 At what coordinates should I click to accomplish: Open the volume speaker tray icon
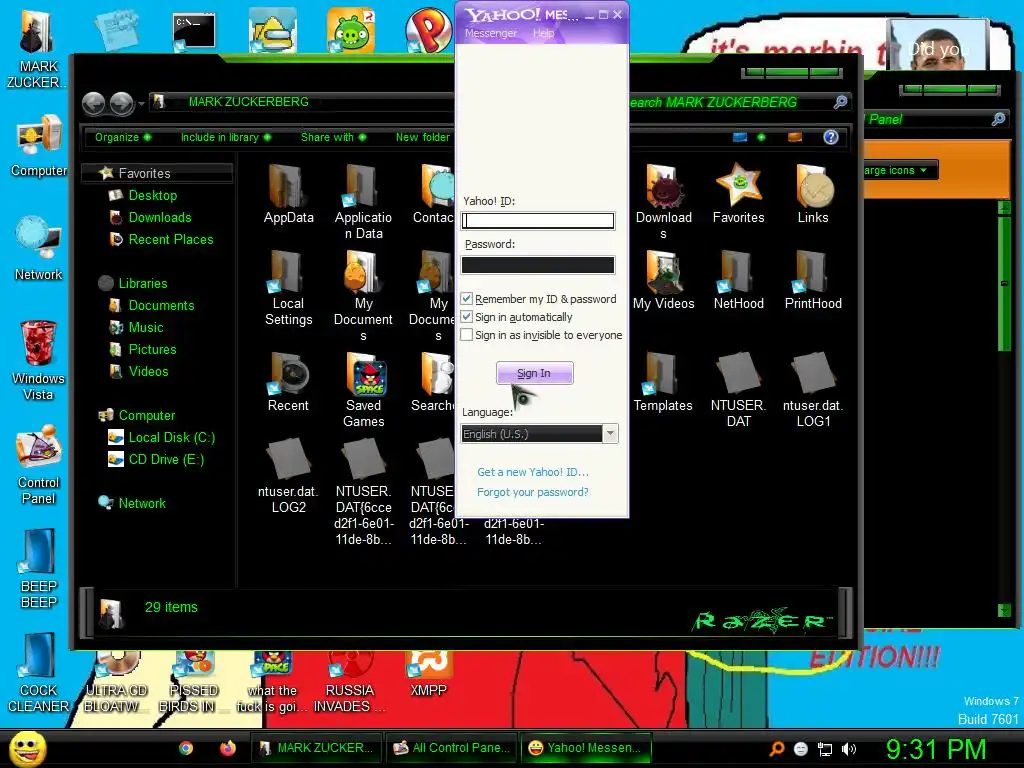click(848, 749)
